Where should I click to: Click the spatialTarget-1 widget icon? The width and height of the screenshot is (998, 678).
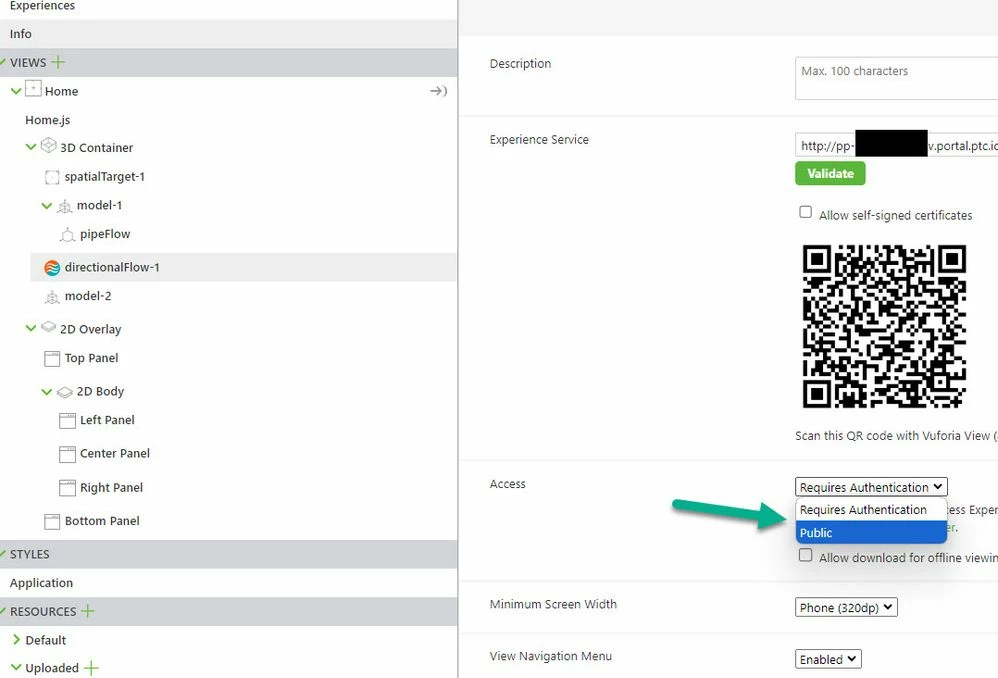pos(52,177)
